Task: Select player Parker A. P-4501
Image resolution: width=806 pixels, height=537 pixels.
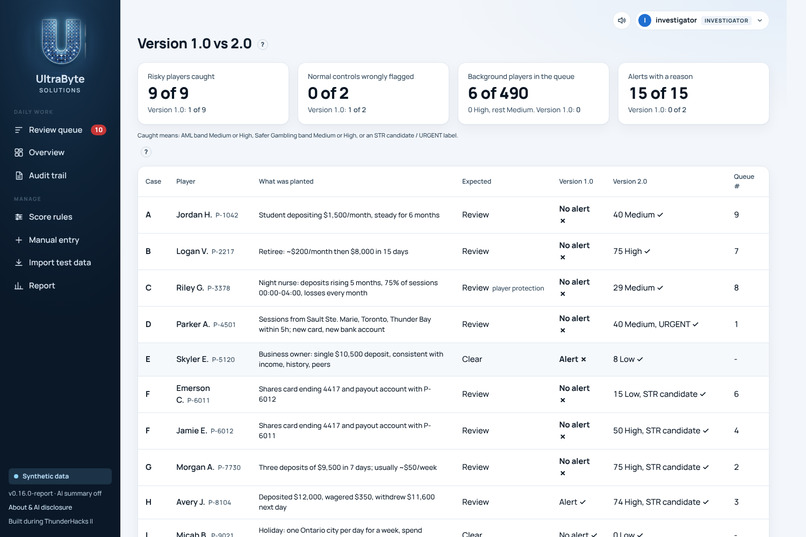Action: pos(206,324)
